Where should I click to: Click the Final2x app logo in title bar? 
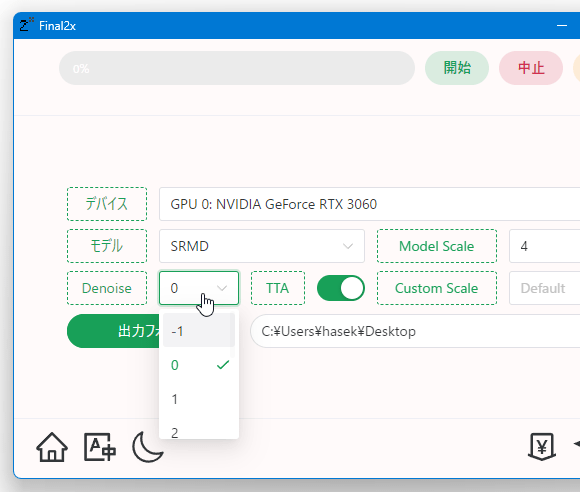(x=26, y=25)
